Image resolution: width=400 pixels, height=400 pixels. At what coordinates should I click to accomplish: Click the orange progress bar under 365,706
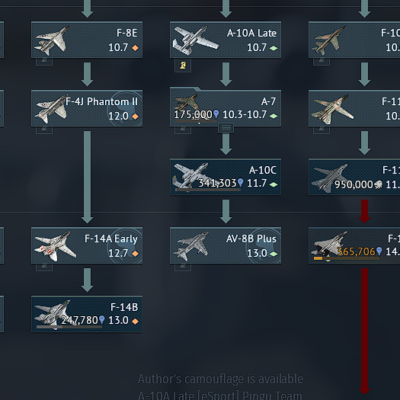[318, 258]
